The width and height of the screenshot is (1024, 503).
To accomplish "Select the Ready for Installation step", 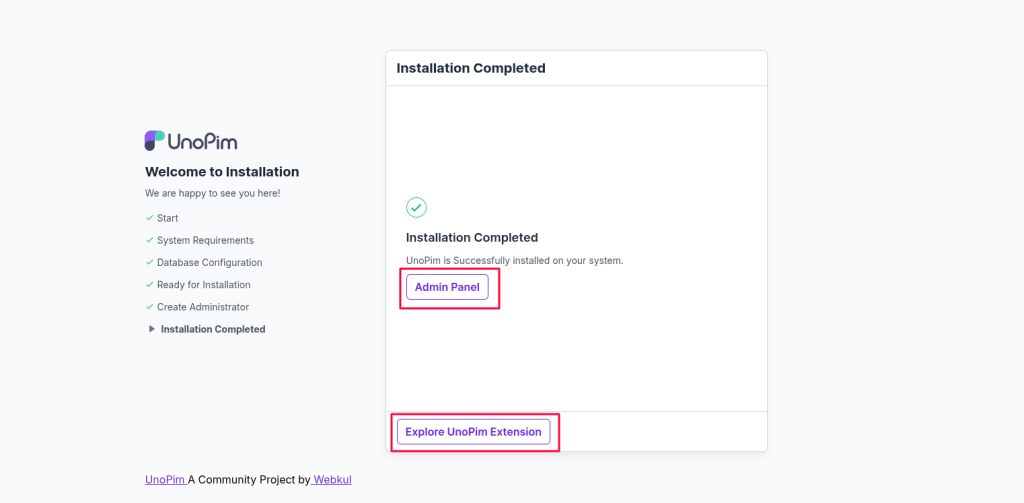I will (204, 284).
